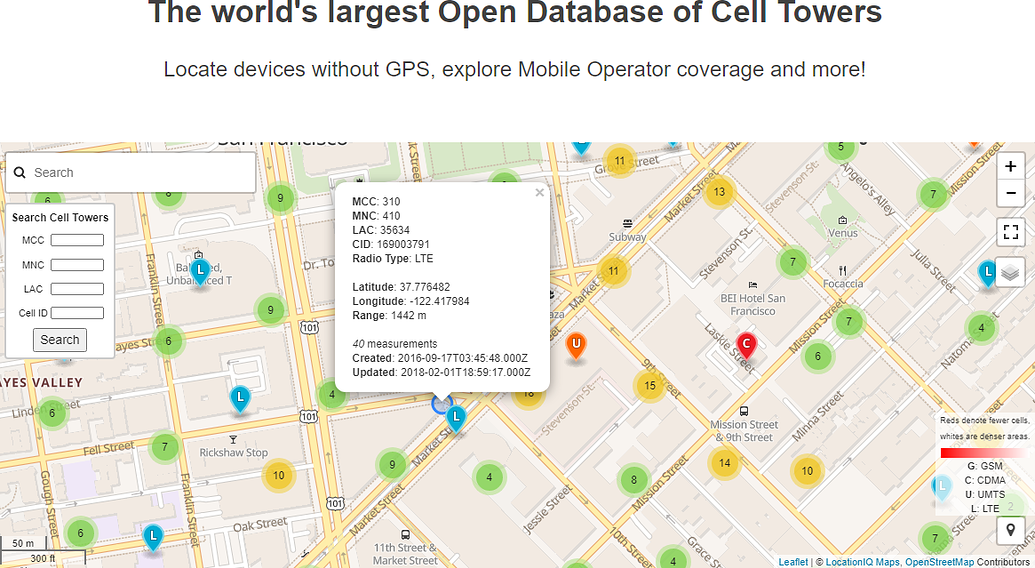The image size is (1035, 568).
Task: Select the orange UMTS tower marker
Action: (x=576, y=347)
